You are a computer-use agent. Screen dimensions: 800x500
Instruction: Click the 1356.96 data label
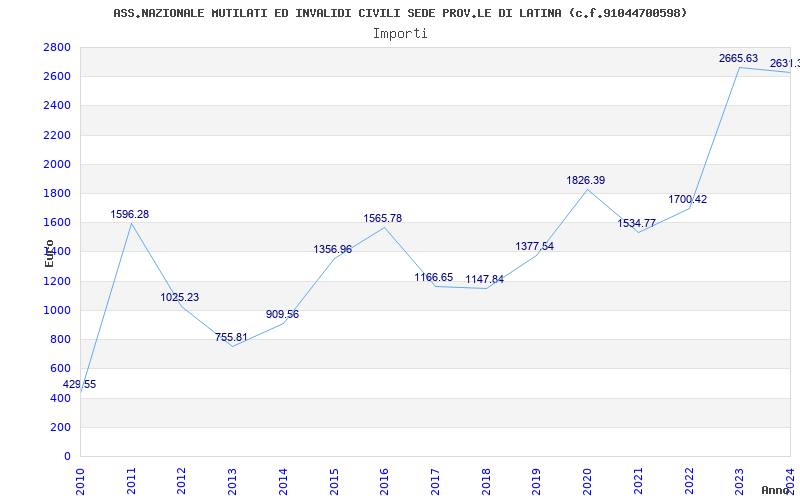[332, 249]
